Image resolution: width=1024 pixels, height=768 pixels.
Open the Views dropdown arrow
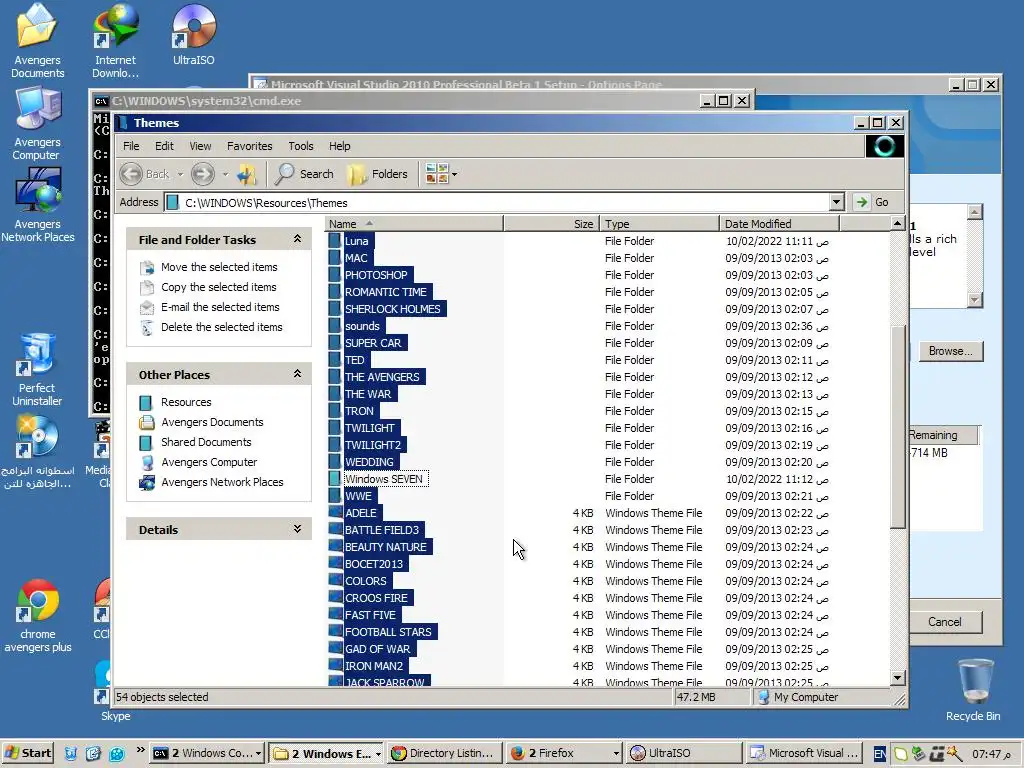point(455,174)
